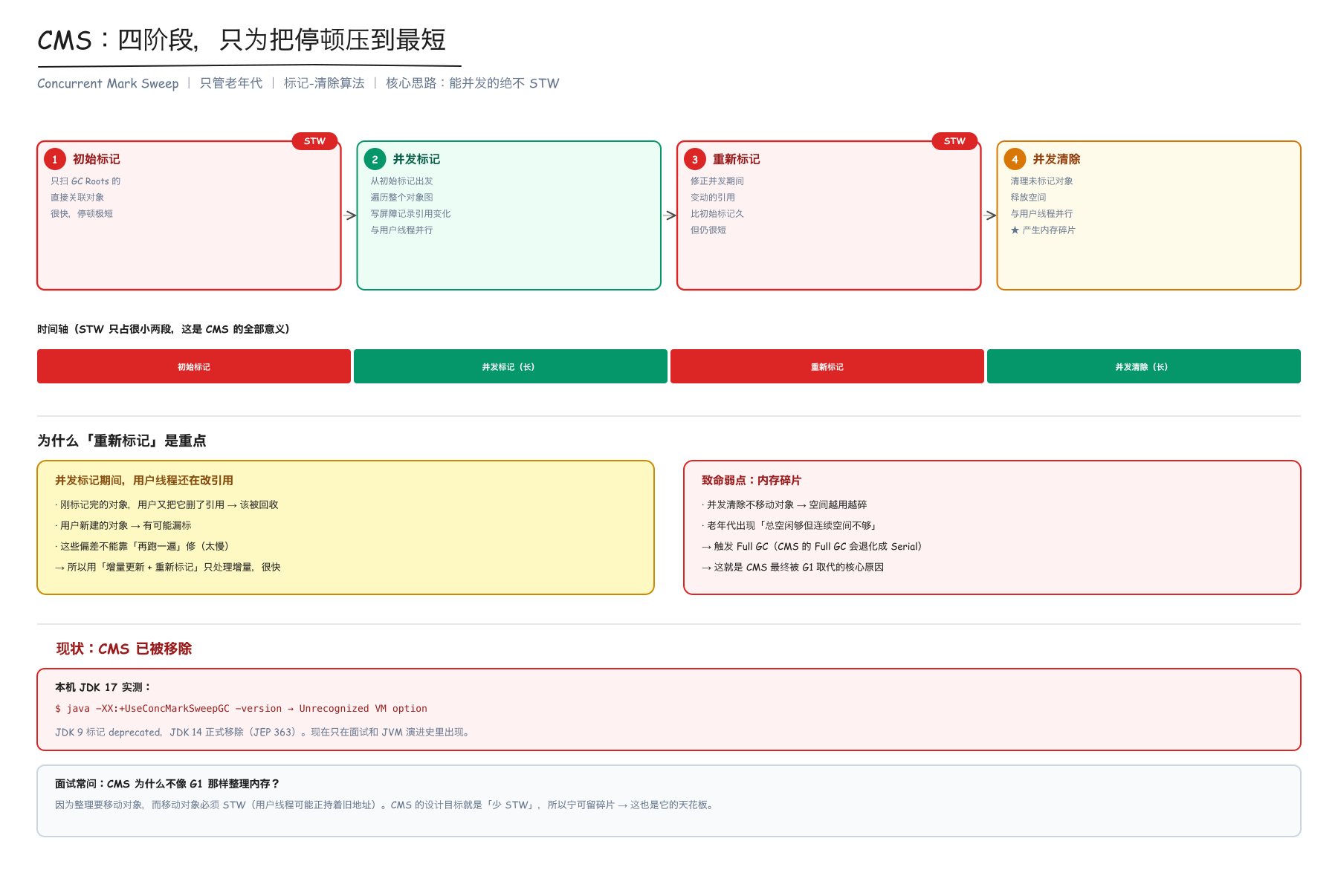The width and height of the screenshot is (1338, 896).
Task: Click the orange step 4 number badge
Action: (1015, 159)
